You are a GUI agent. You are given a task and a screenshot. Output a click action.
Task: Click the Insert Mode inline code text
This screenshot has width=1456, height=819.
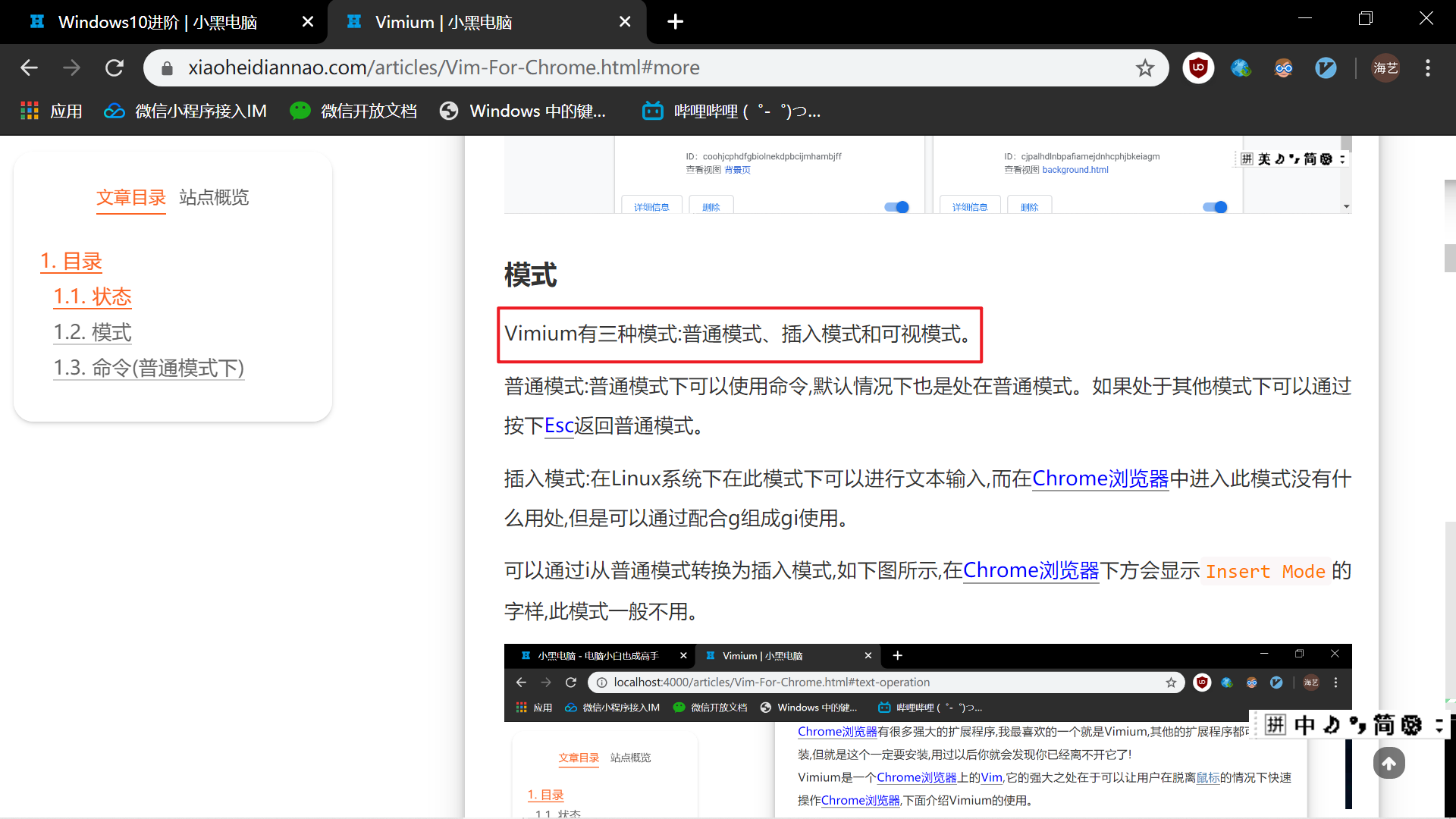click(1266, 572)
